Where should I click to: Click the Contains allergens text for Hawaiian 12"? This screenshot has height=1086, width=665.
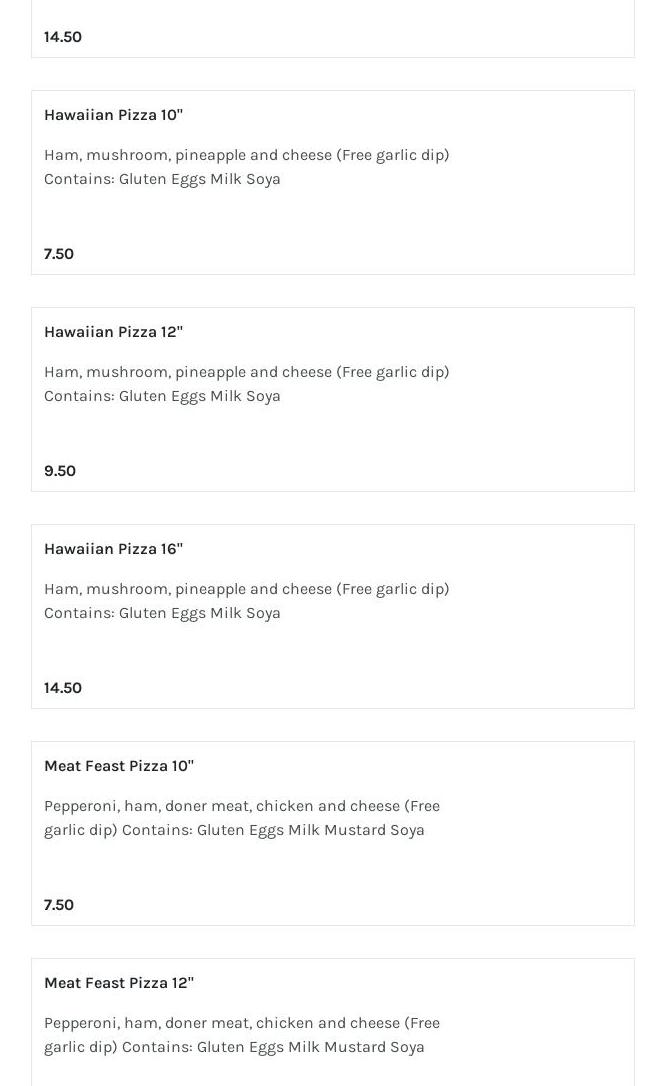point(162,396)
